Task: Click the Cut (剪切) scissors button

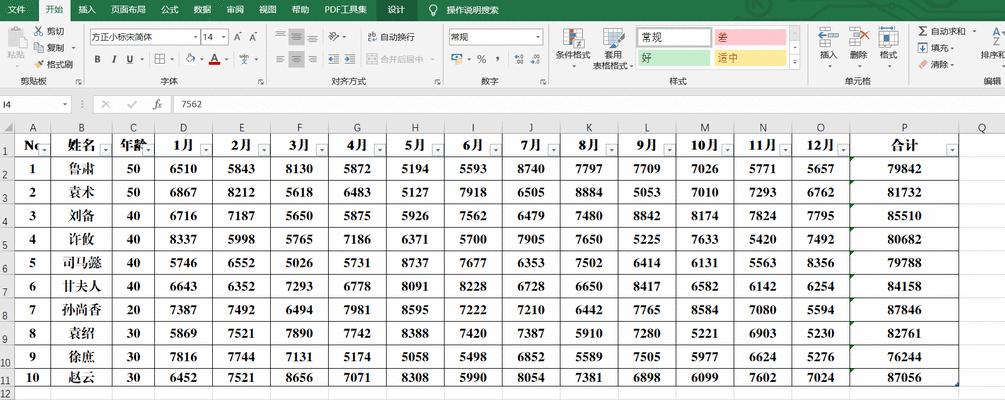Action: [x=49, y=31]
